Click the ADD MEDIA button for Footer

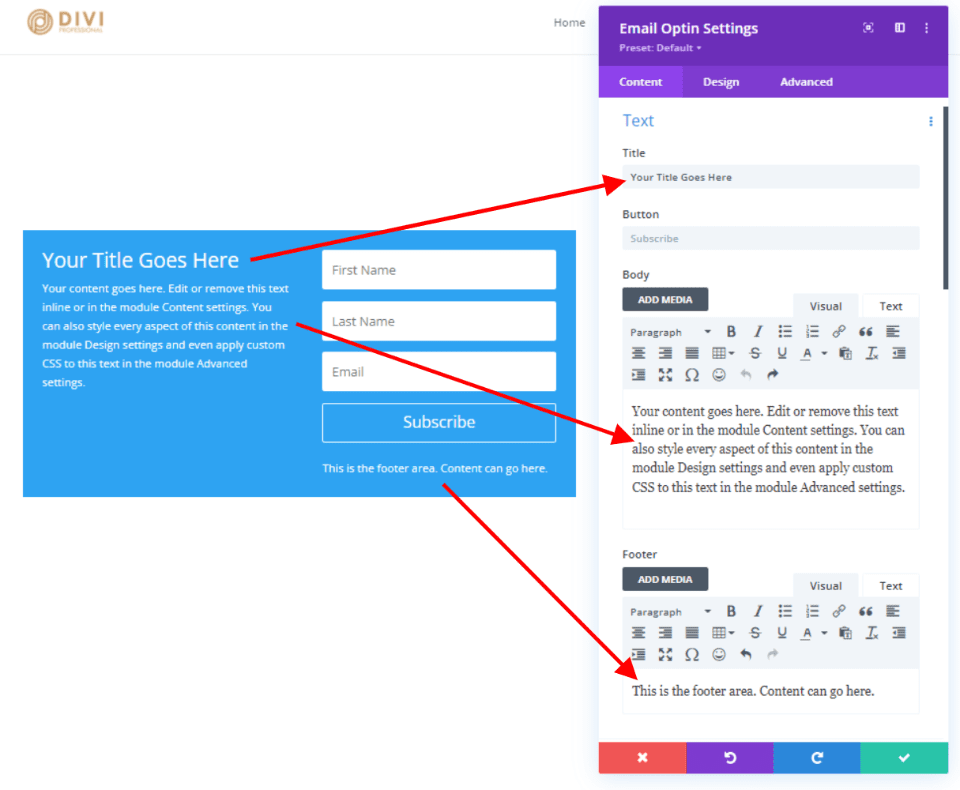(x=665, y=578)
